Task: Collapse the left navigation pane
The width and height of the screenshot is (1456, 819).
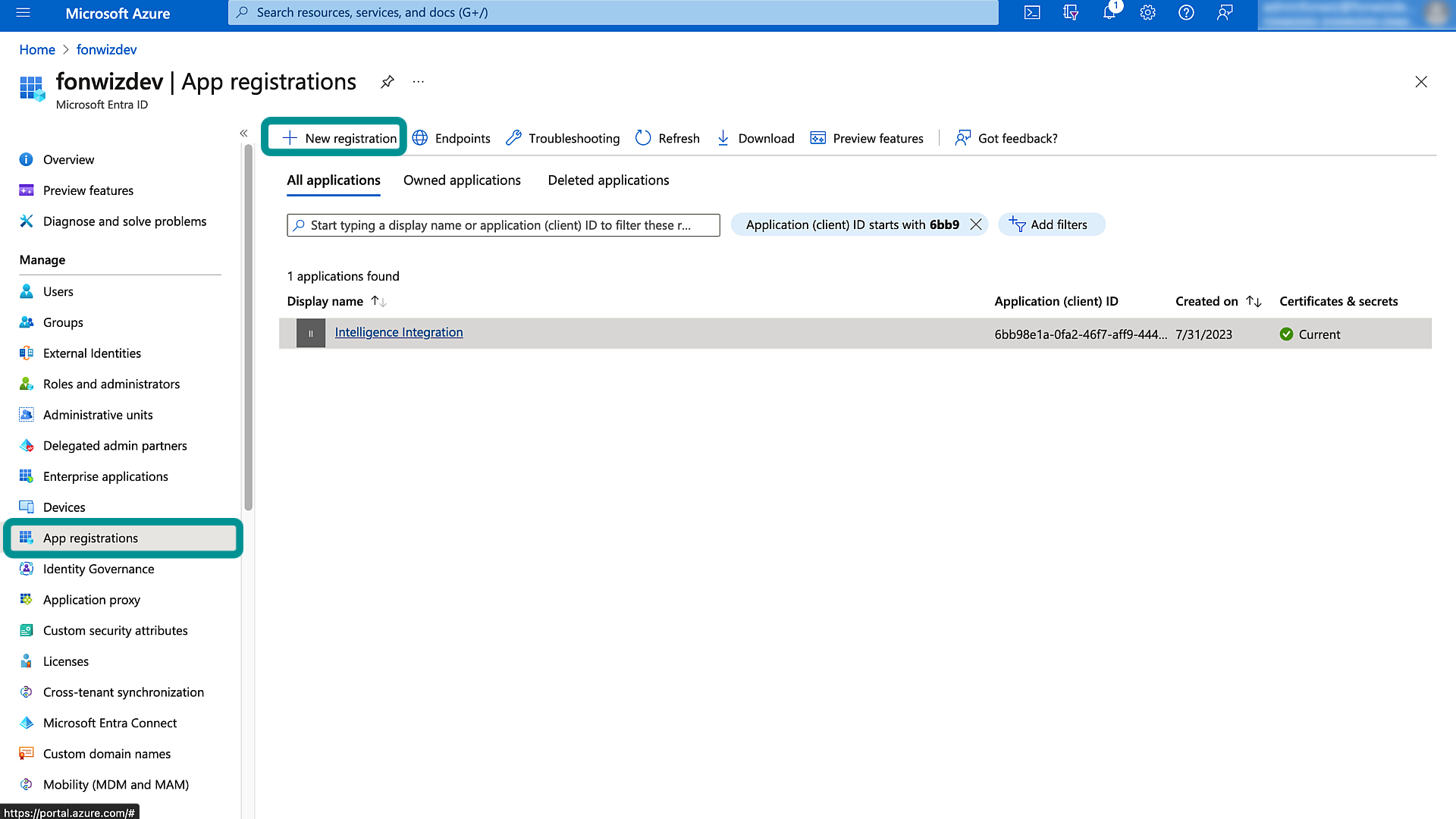Action: tap(243, 133)
